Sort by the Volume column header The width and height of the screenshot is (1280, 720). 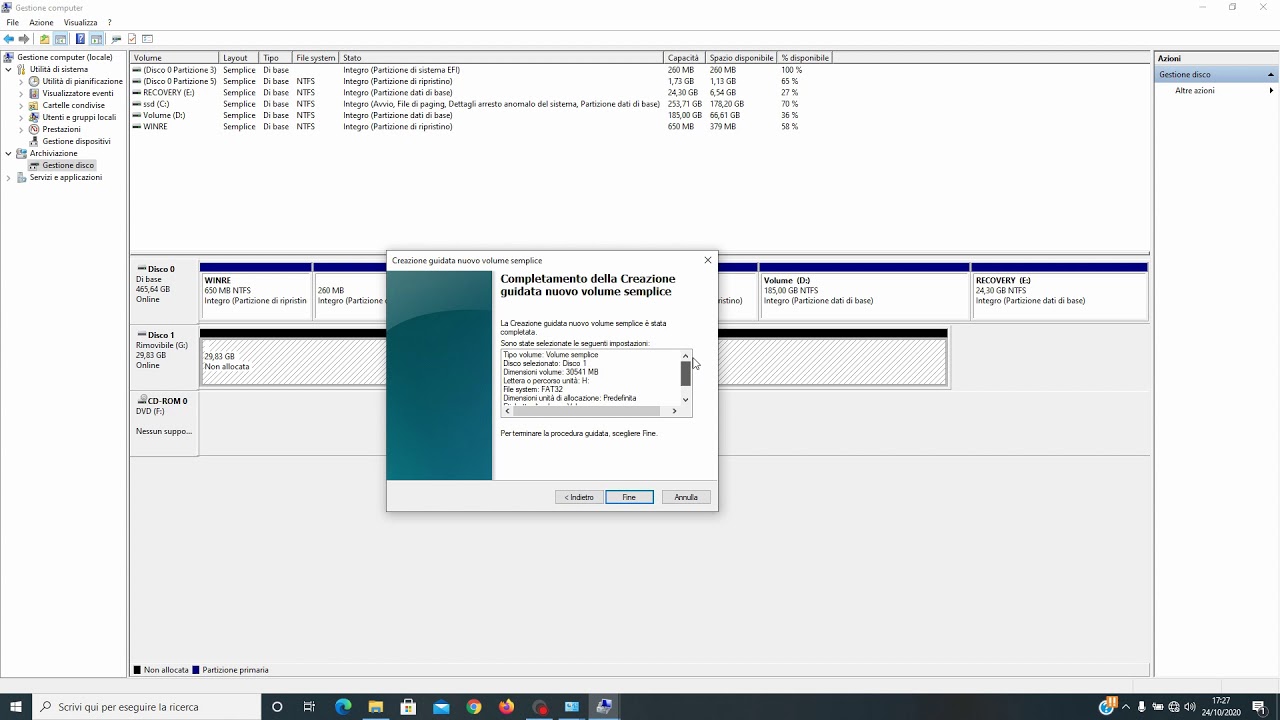tap(174, 58)
